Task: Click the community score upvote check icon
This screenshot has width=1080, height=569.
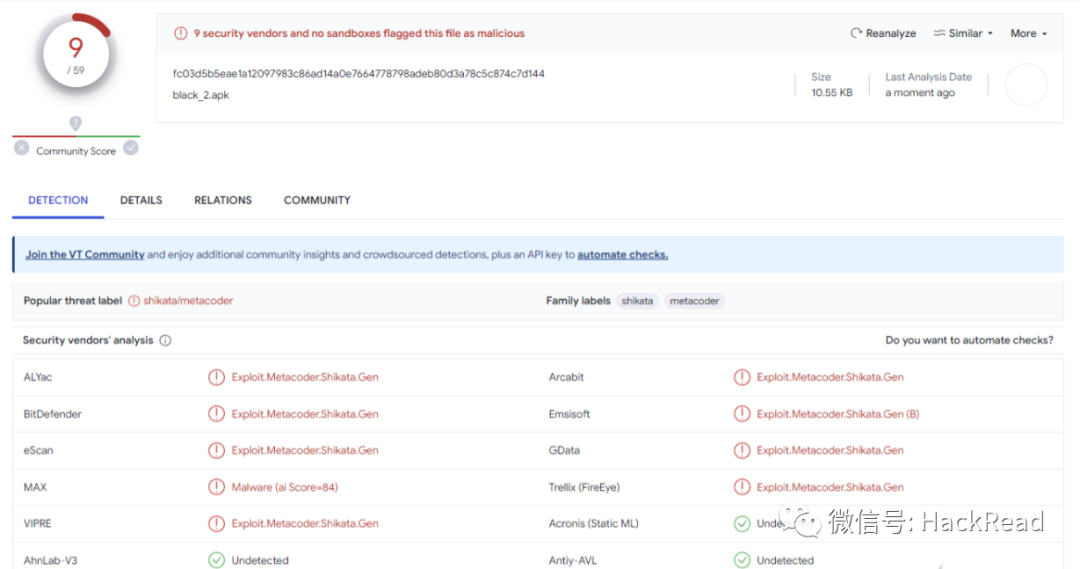Action: pyautogui.click(x=131, y=148)
